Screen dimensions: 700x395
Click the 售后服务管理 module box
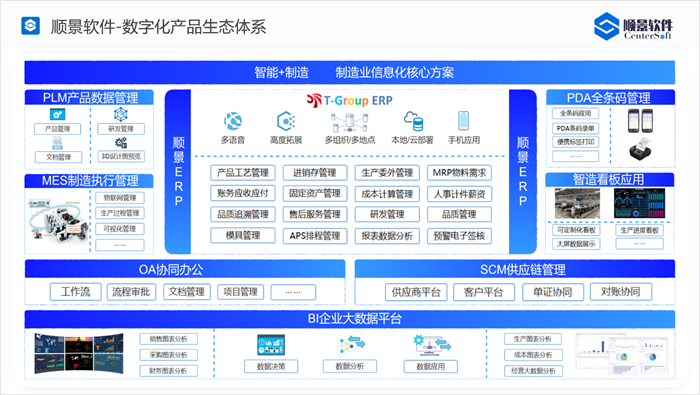click(315, 214)
